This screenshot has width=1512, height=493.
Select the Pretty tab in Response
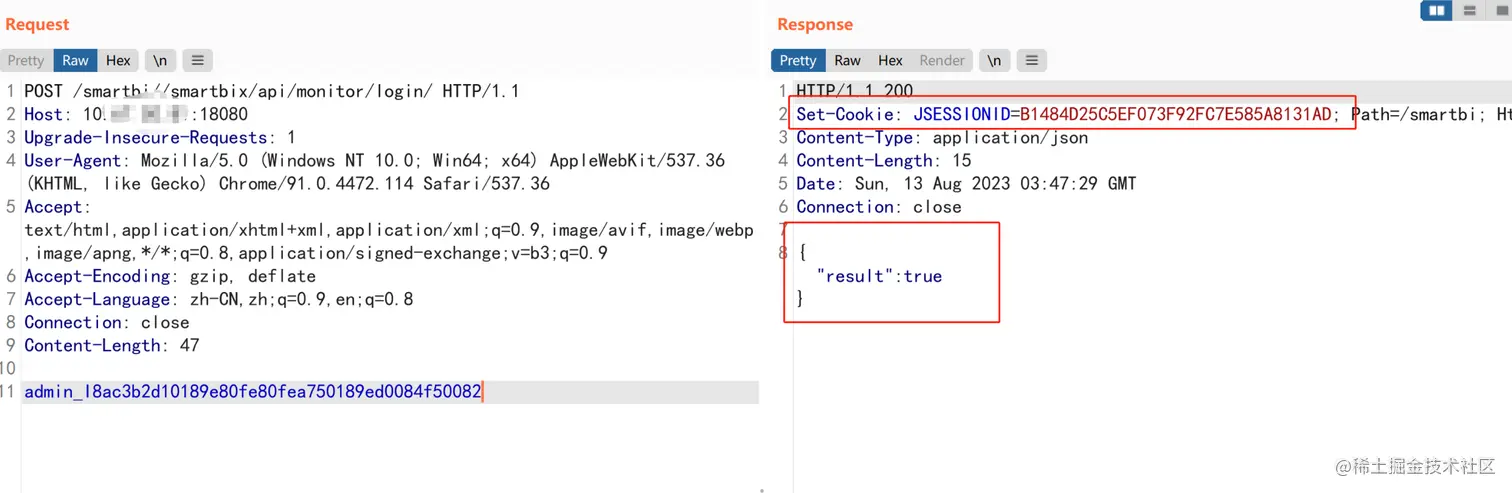798,60
